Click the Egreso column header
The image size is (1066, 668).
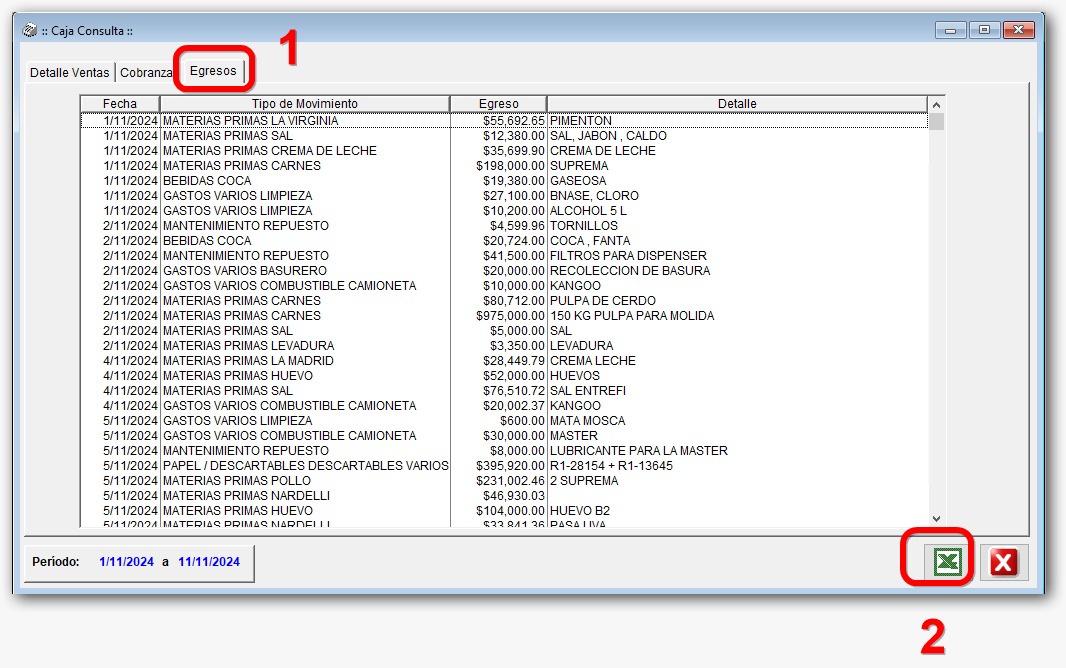click(498, 103)
